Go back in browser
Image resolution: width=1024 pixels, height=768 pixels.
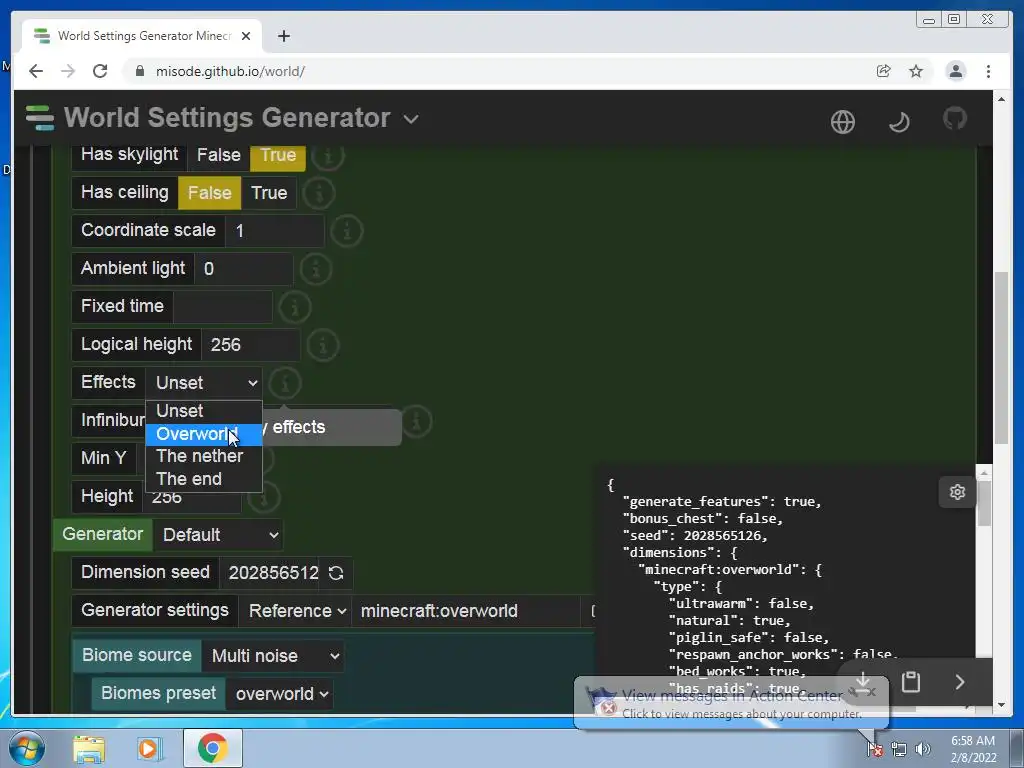click(x=36, y=71)
